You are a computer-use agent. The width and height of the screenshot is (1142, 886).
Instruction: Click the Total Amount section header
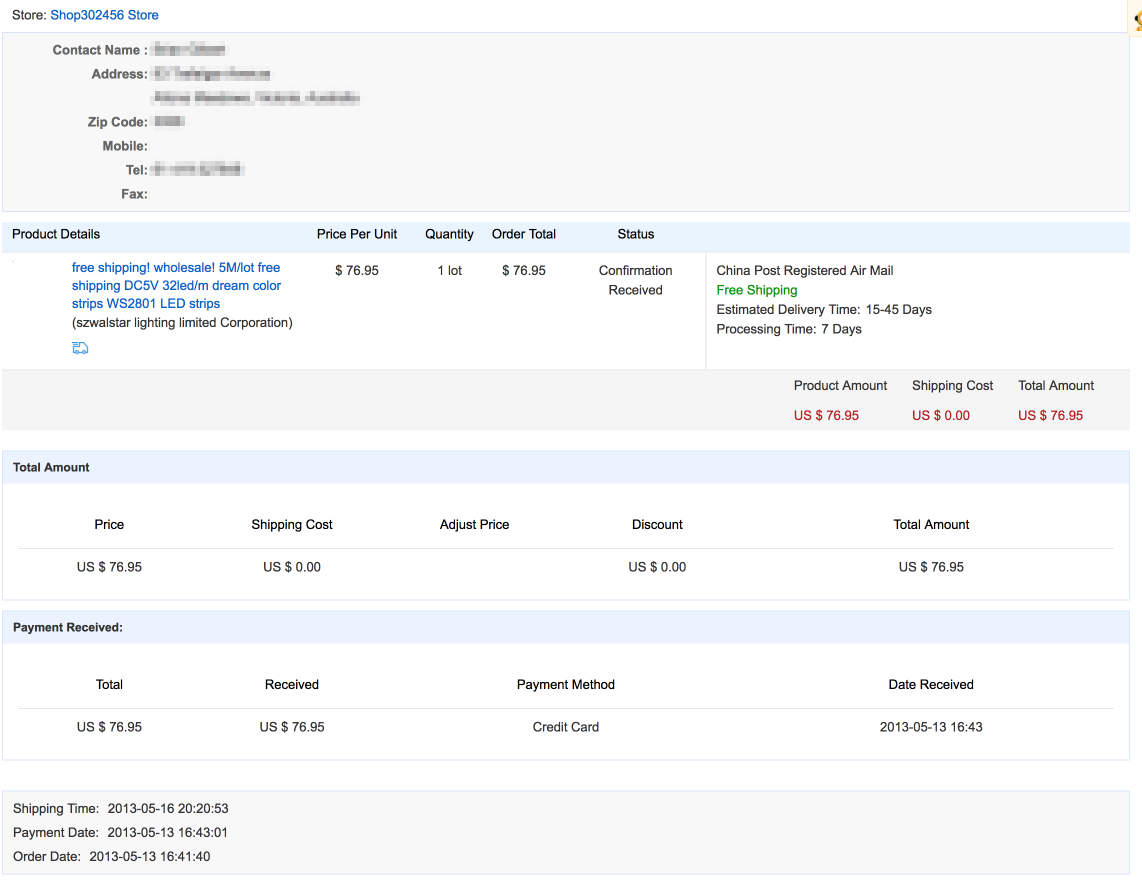click(x=51, y=466)
